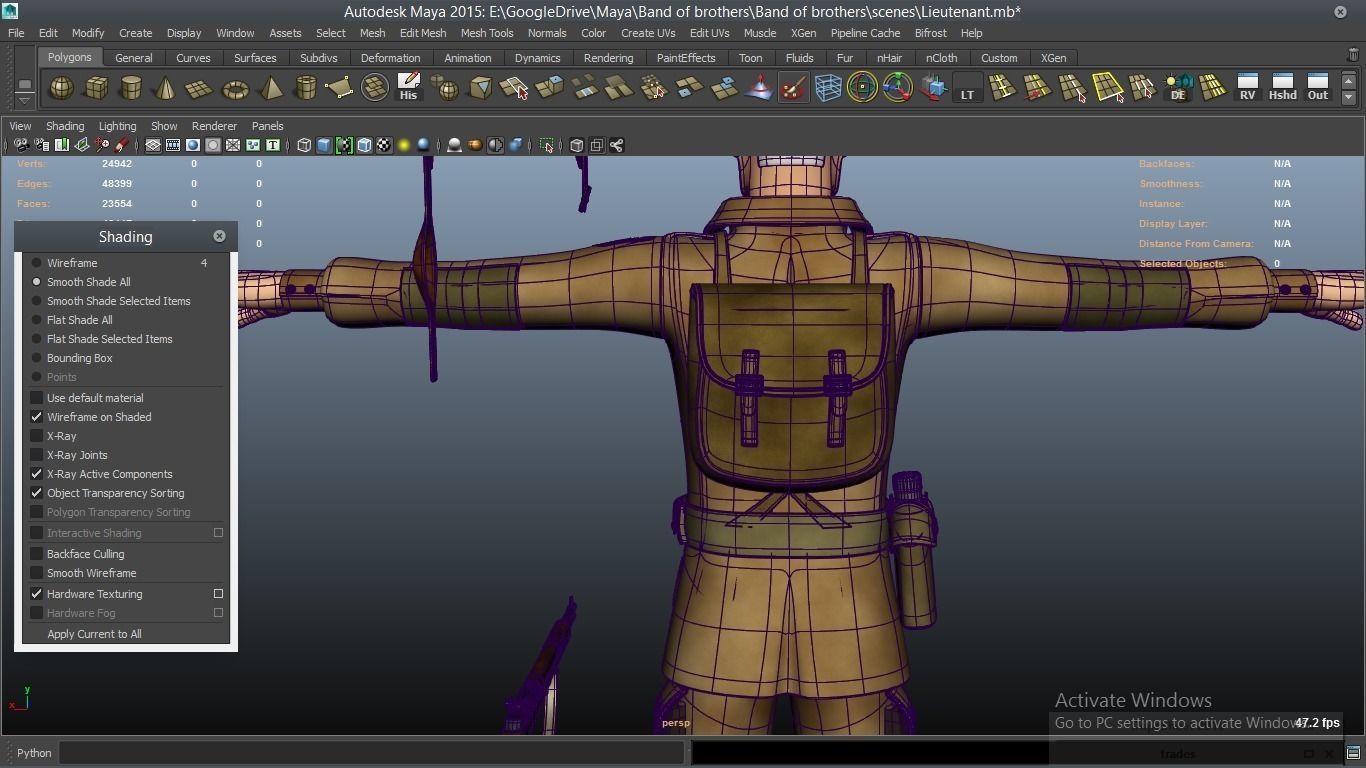
Task: Open the Pipeline Cache menu
Action: point(865,33)
